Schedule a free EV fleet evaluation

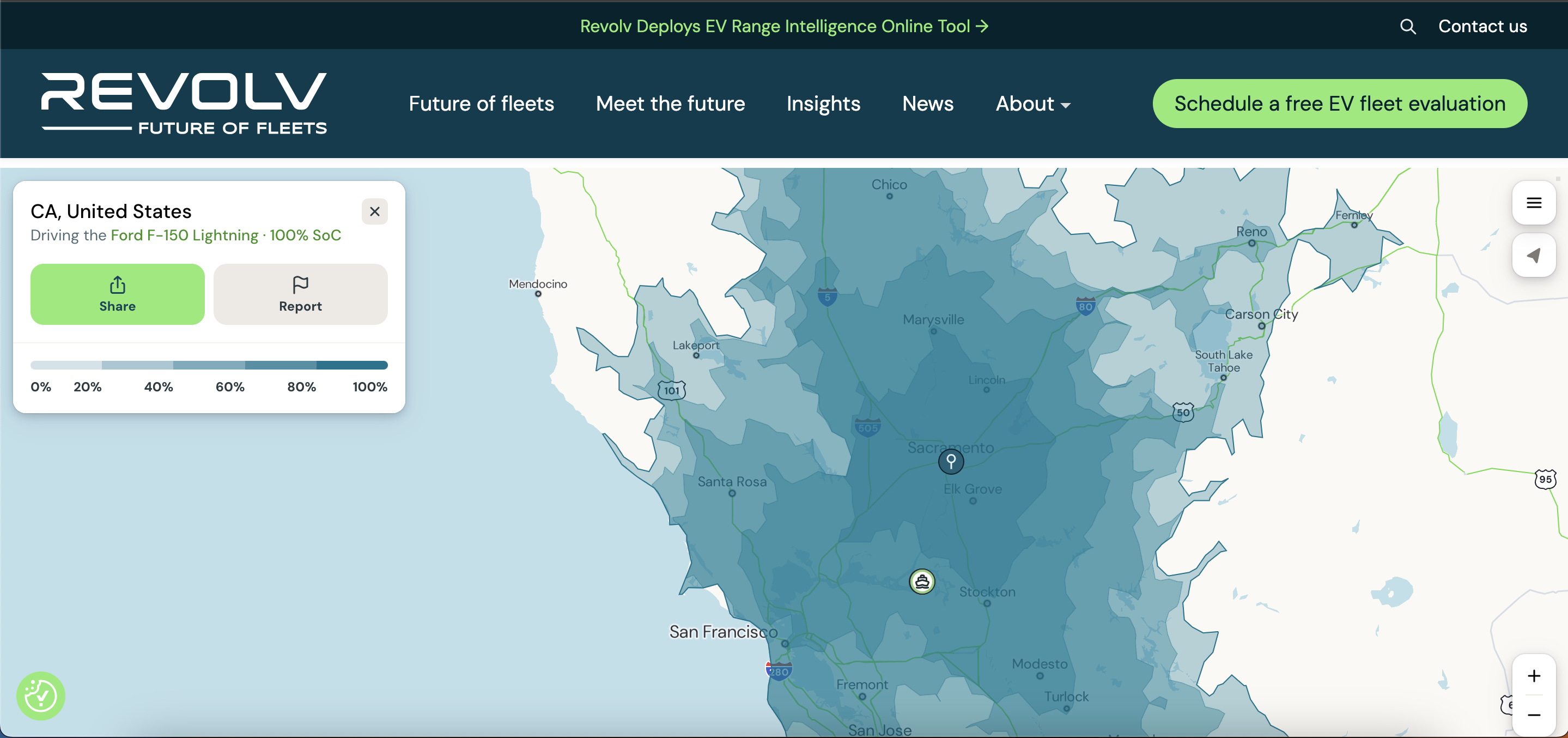tap(1340, 104)
